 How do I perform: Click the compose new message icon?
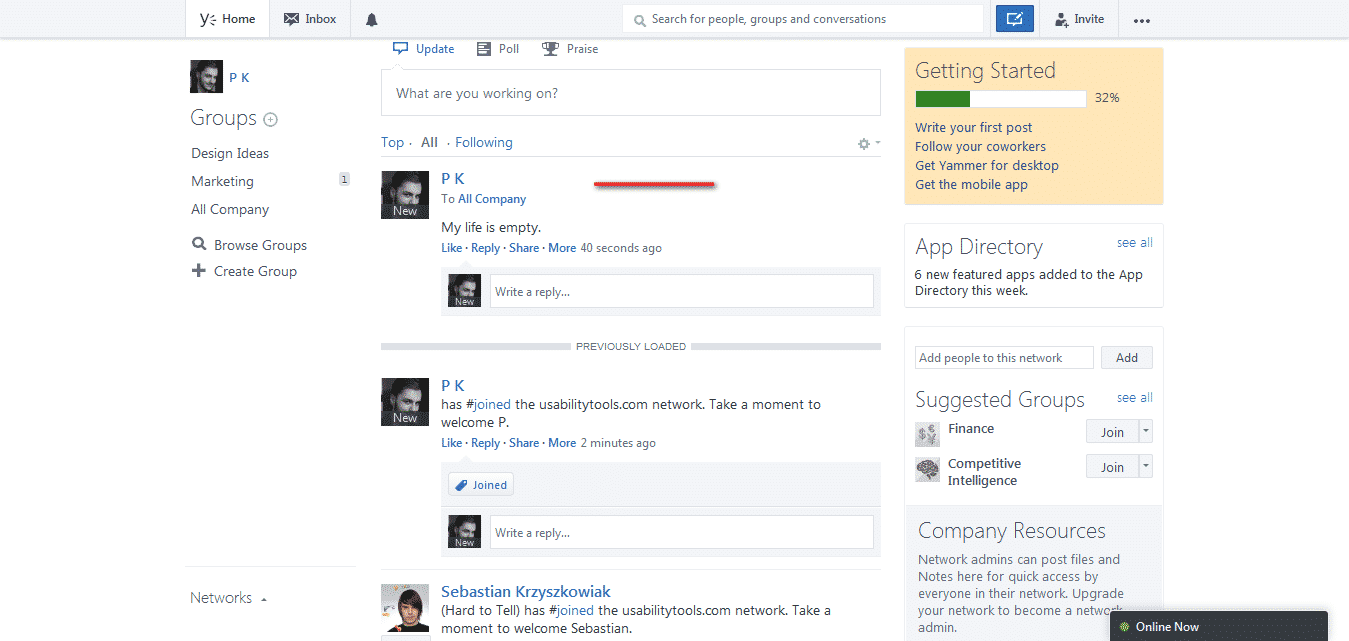(1014, 18)
